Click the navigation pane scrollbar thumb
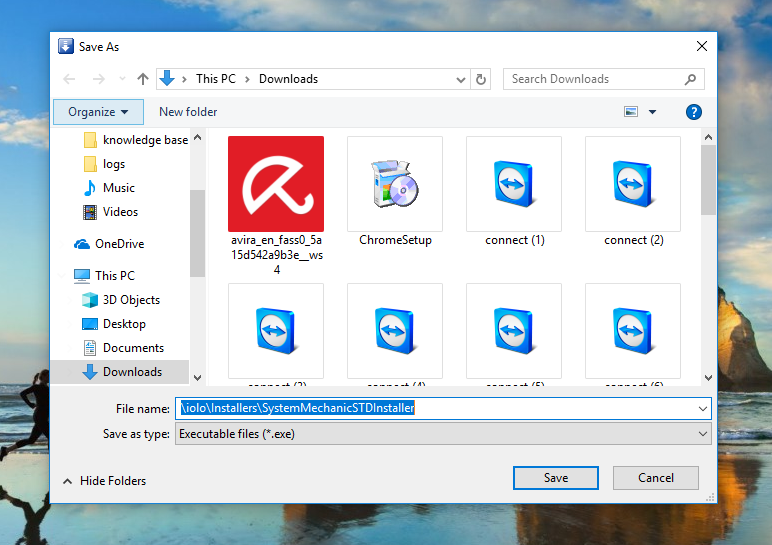This screenshot has width=772, height=545. pos(197,233)
